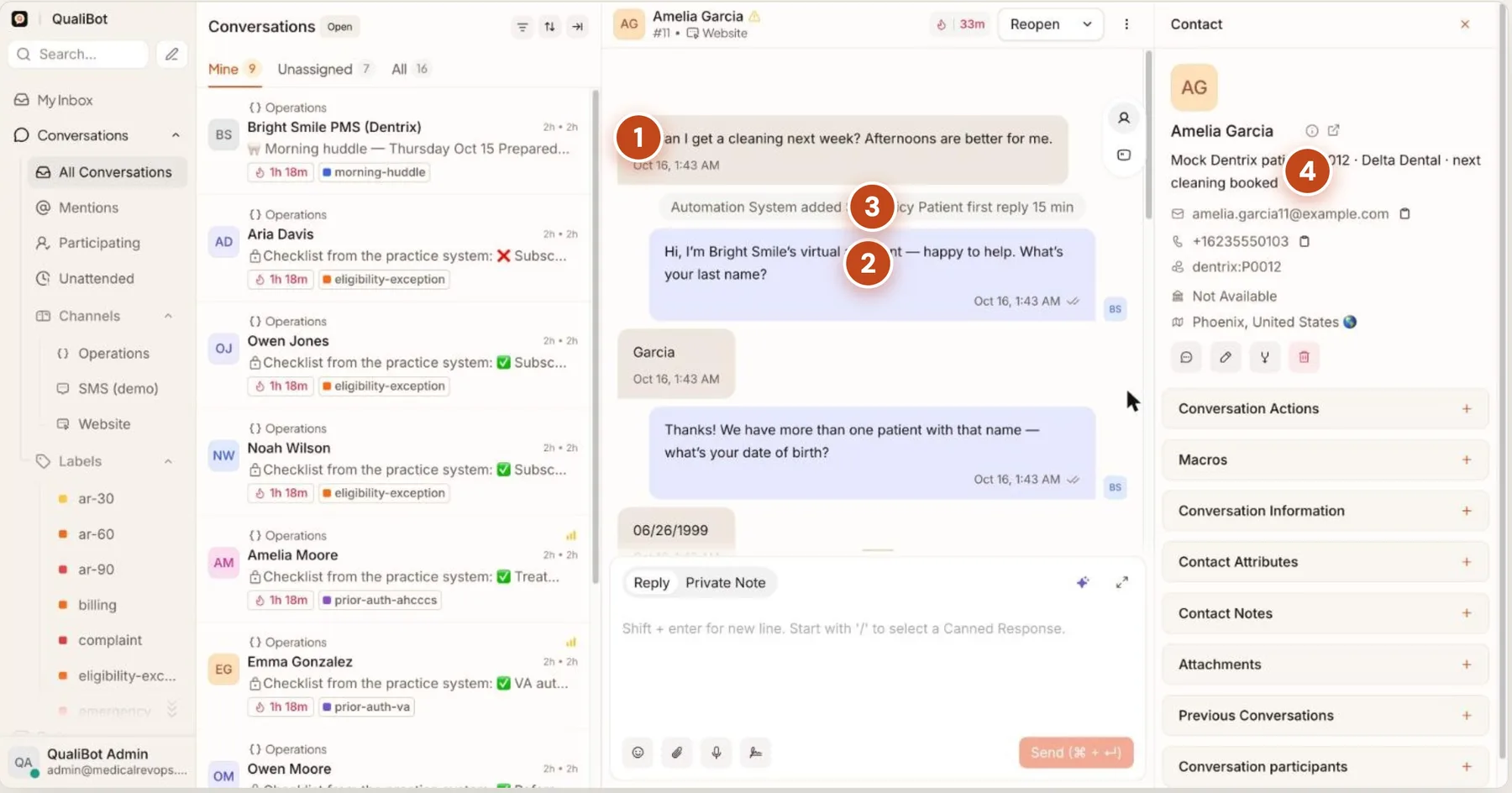The width and height of the screenshot is (1512, 793).
Task: Insert a message signature icon
Action: pyautogui.click(x=755, y=753)
